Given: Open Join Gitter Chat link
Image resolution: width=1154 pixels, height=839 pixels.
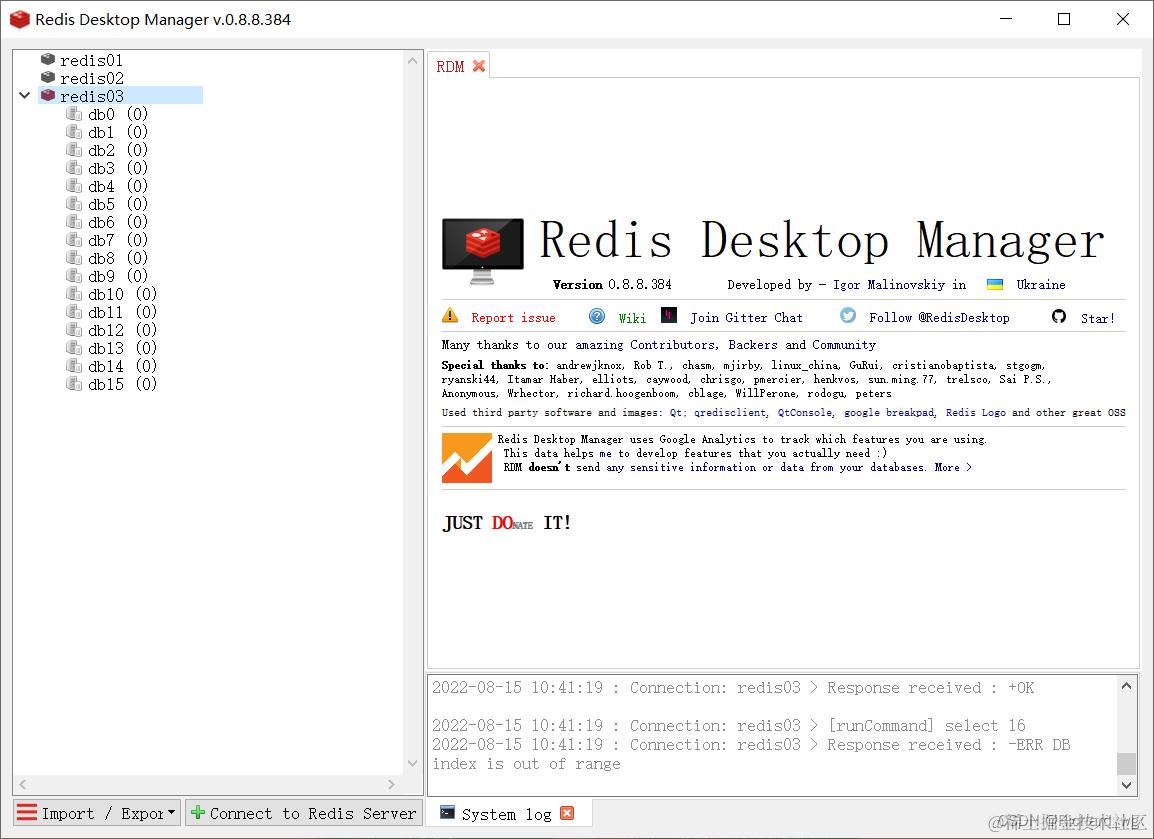Looking at the screenshot, I should pos(746,318).
